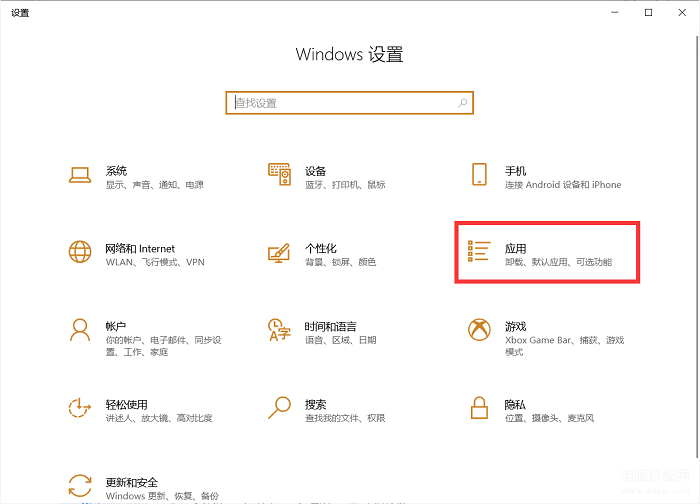This screenshot has height=504, width=700.
Task: Open the 时间和语言 settings label
Action: [331, 326]
